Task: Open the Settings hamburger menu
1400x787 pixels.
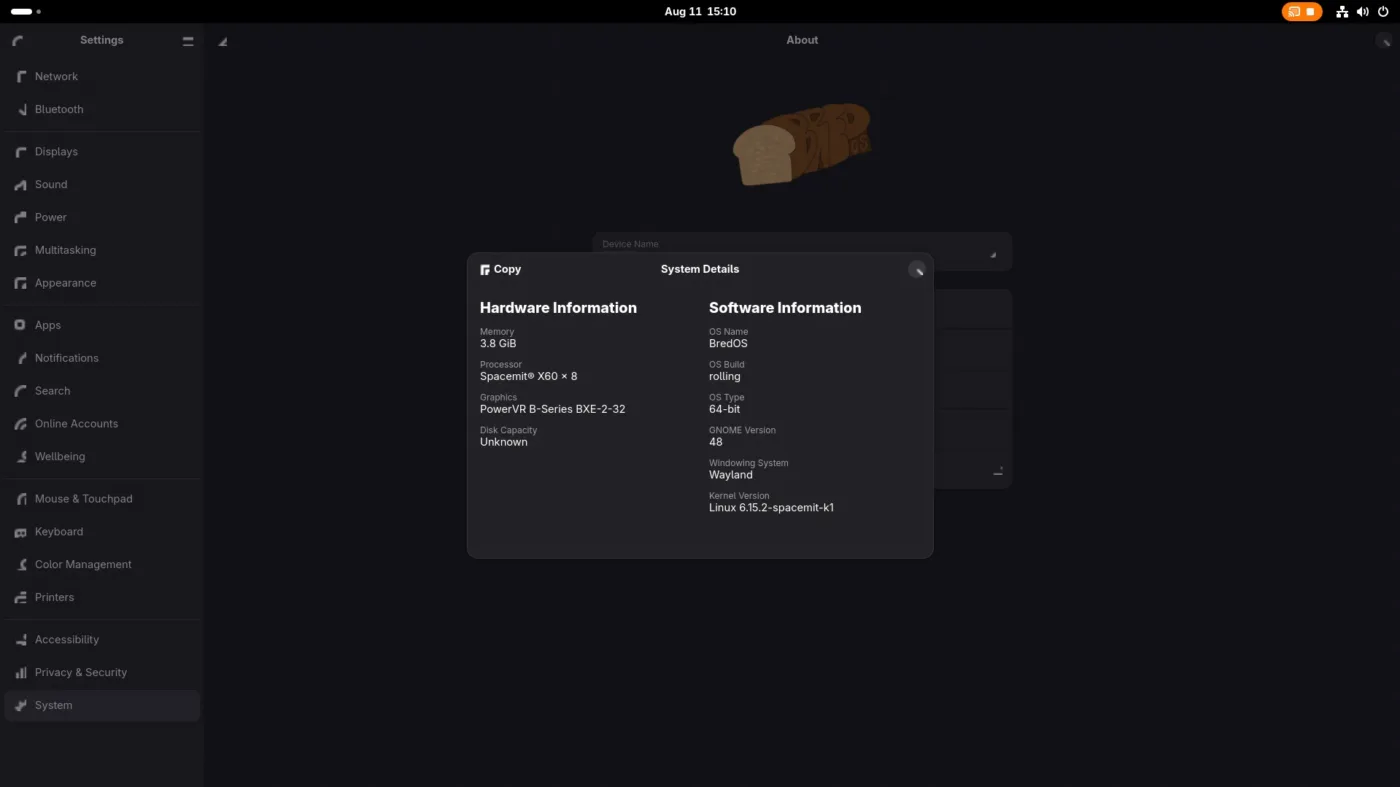Action: click(188, 41)
